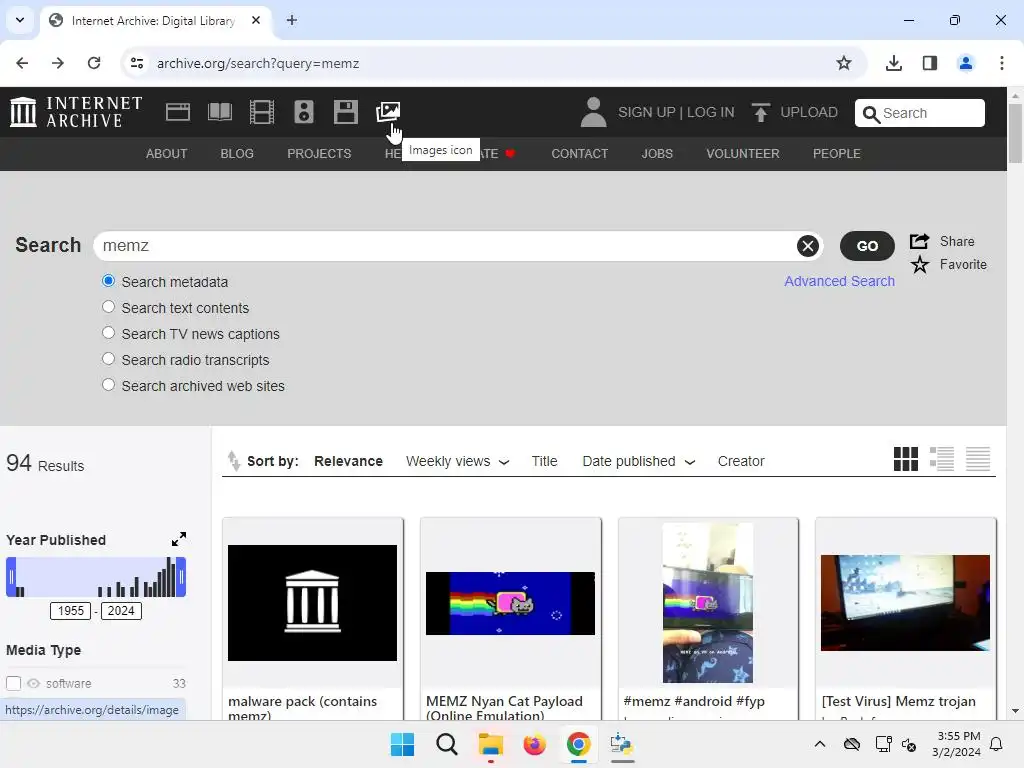Open the Texts book icon
The image size is (1024, 768).
[219, 112]
